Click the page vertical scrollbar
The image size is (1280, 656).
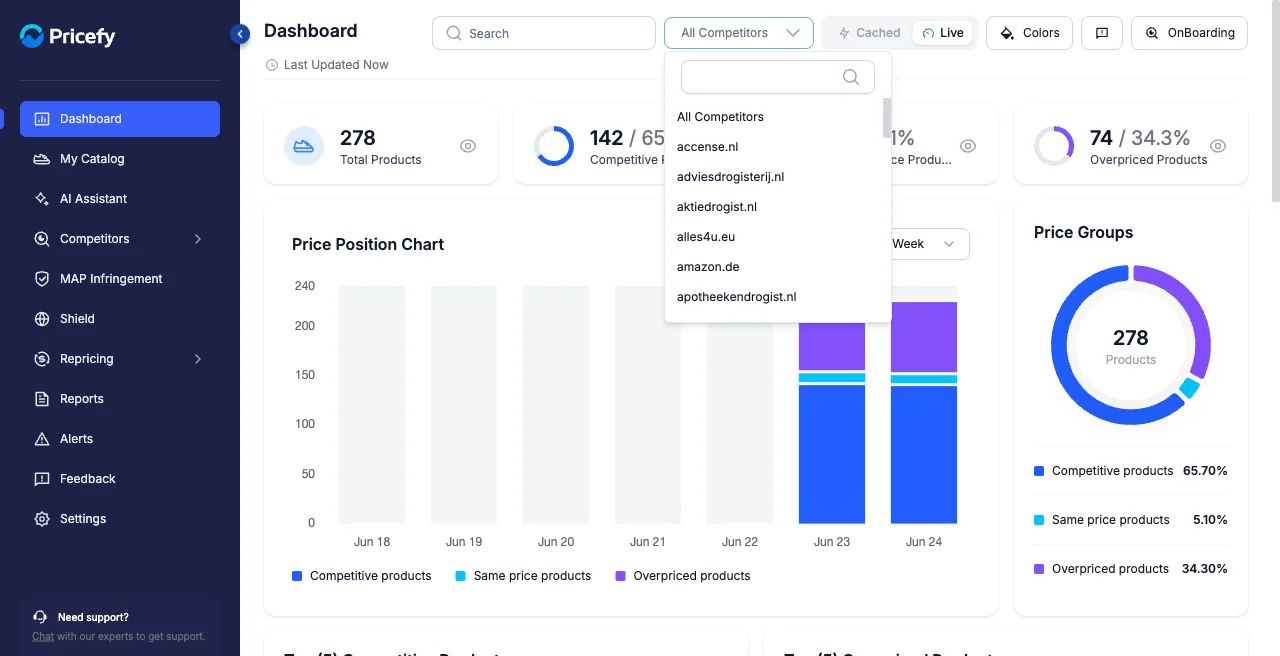click(1274, 100)
